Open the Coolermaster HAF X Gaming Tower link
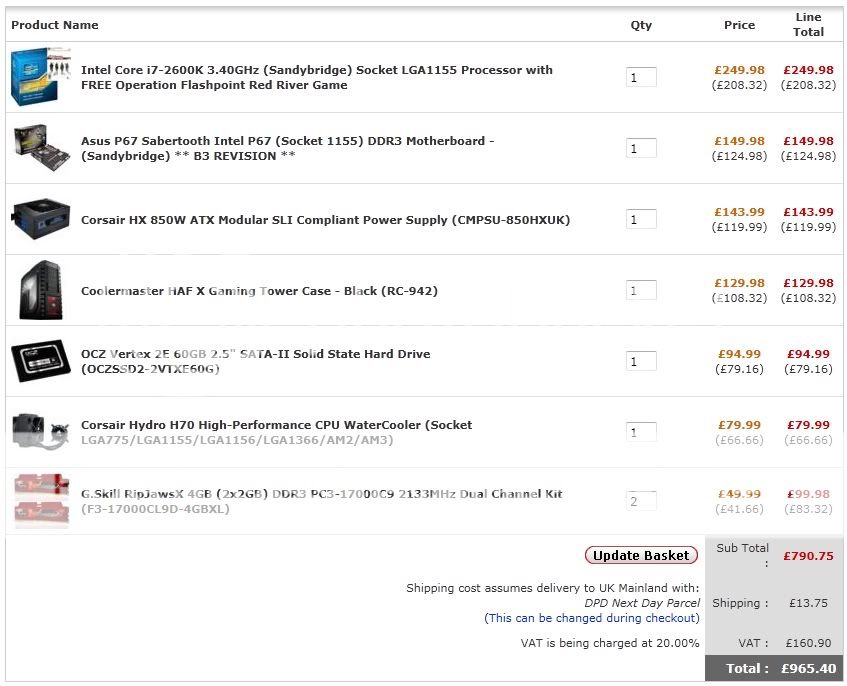The width and height of the screenshot is (847, 686). point(259,291)
